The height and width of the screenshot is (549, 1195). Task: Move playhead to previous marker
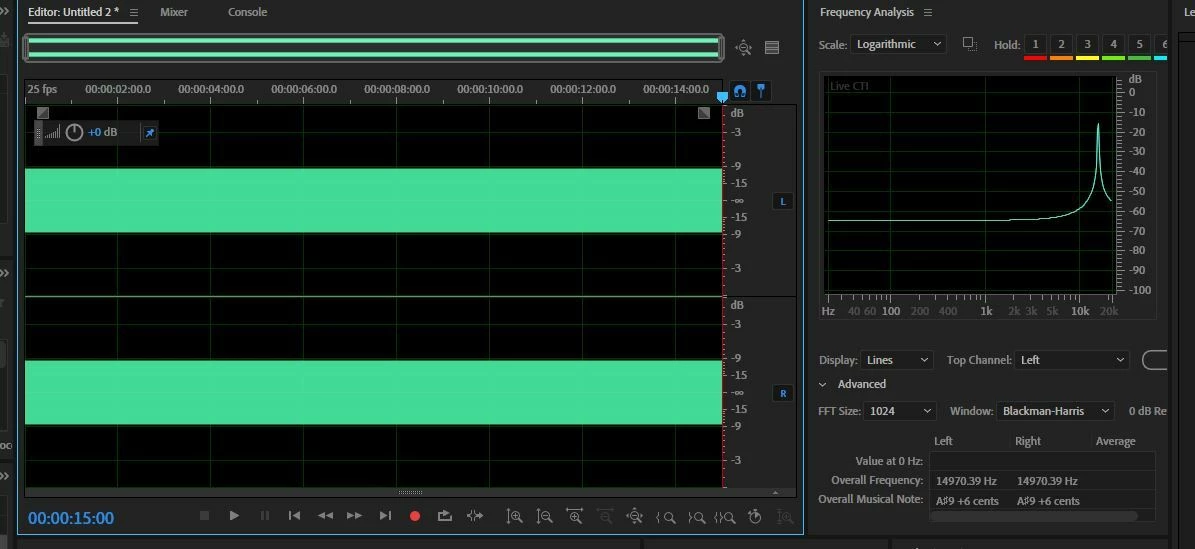(x=294, y=516)
